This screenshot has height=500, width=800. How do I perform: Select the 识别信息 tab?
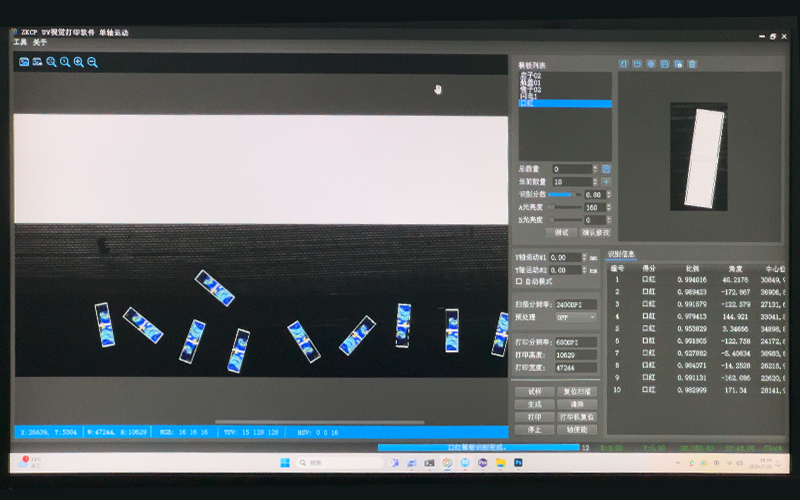pos(621,254)
